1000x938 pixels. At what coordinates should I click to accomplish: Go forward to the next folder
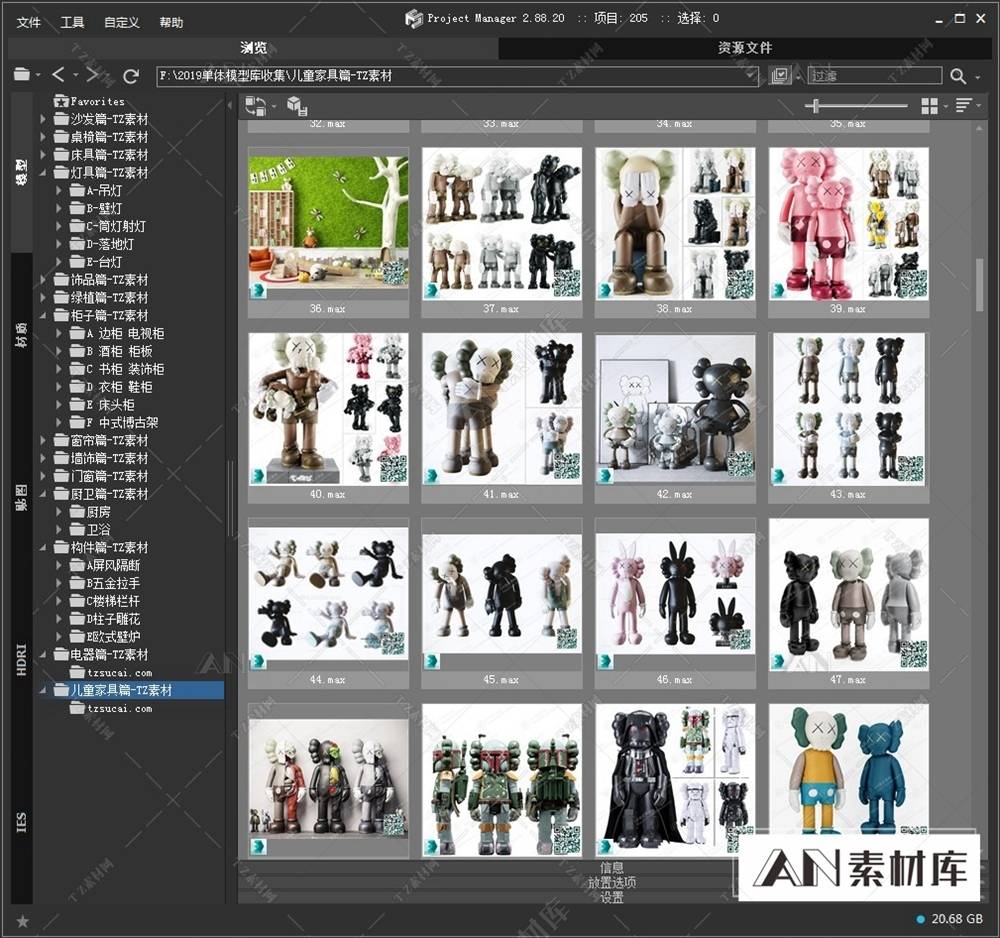pos(92,75)
